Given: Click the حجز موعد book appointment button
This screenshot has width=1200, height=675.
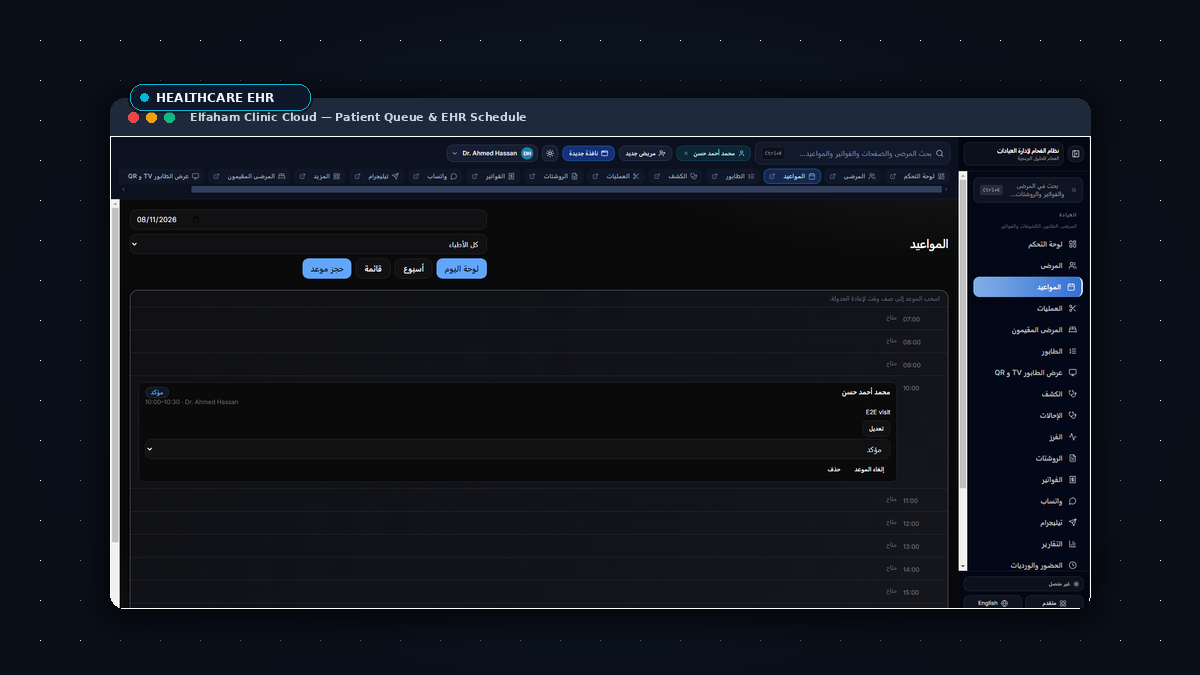Looking at the screenshot, I should (x=327, y=268).
